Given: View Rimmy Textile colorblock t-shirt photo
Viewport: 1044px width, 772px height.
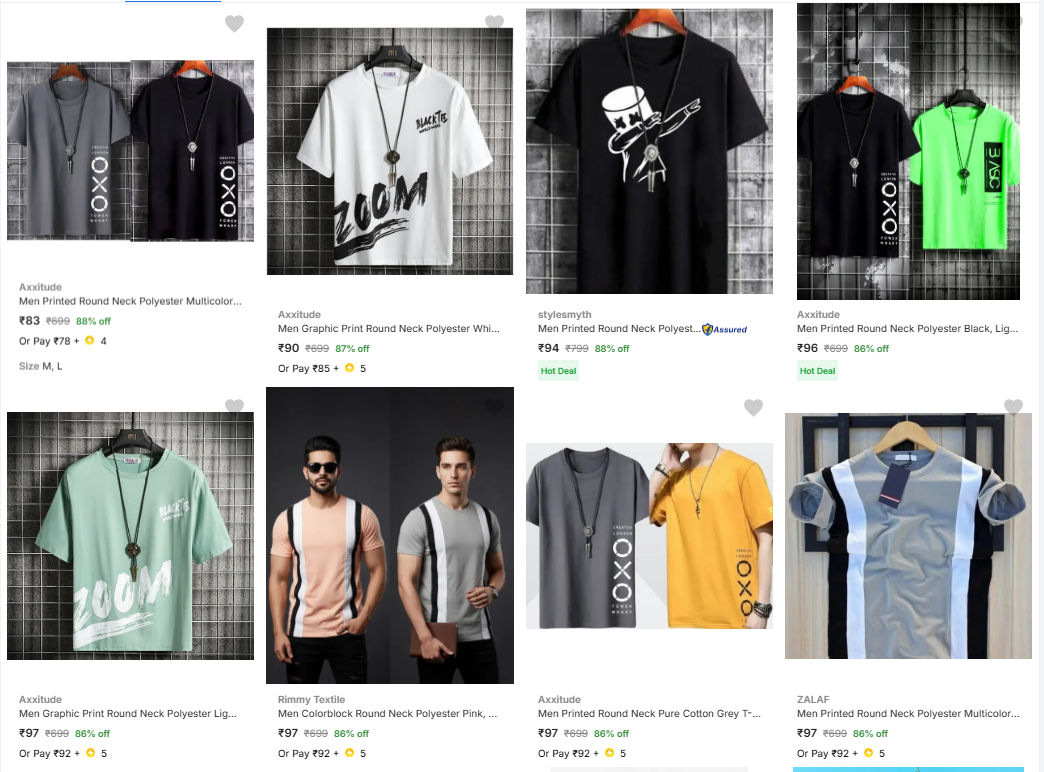Looking at the screenshot, I should [x=390, y=535].
